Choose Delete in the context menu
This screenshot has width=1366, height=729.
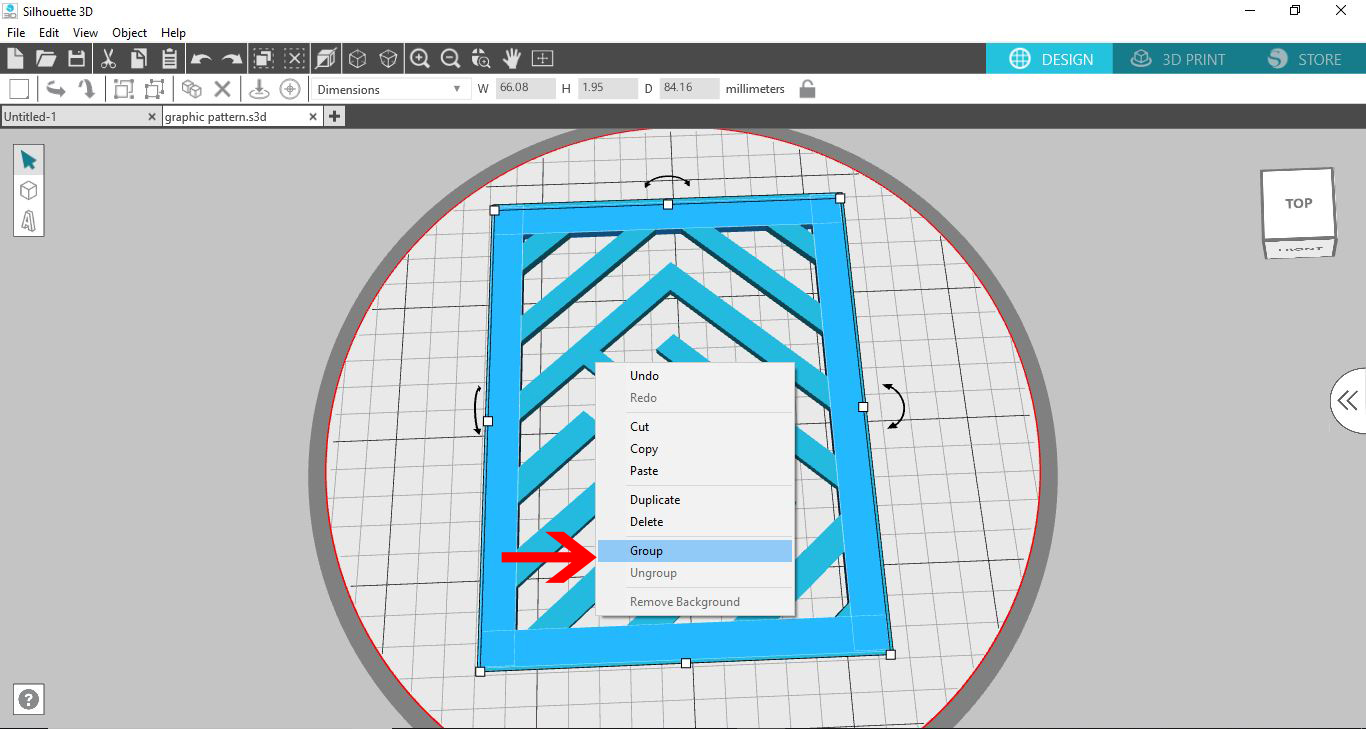click(x=695, y=522)
